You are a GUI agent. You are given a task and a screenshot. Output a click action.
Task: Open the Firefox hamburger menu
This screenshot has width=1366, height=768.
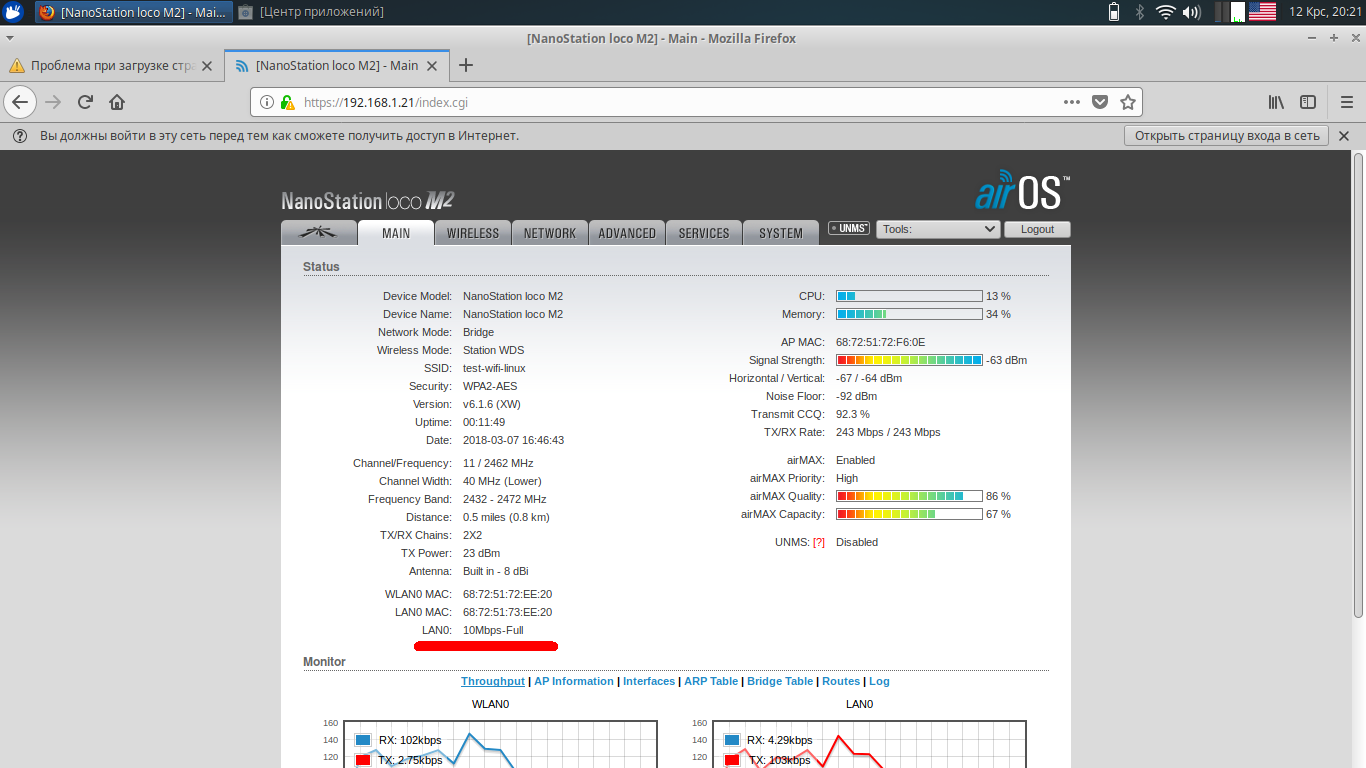[x=1346, y=102]
